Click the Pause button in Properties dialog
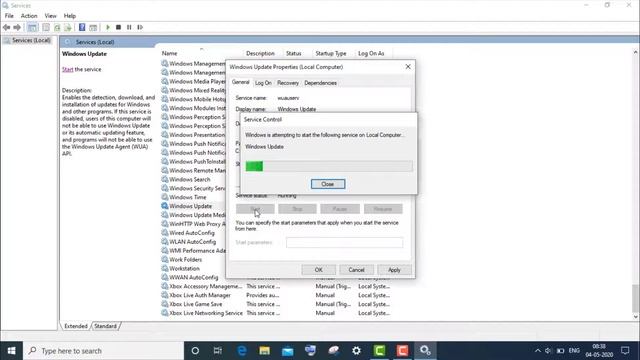Image resolution: width=640 pixels, height=360 pixels. pyautogui.click(x=340, y=209)
